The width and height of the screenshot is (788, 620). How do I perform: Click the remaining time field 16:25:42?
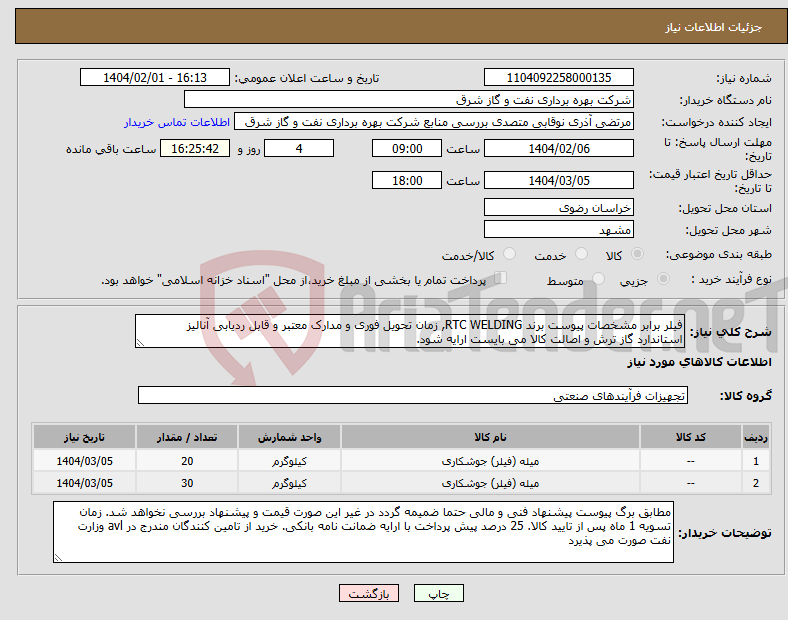point(195,148)
